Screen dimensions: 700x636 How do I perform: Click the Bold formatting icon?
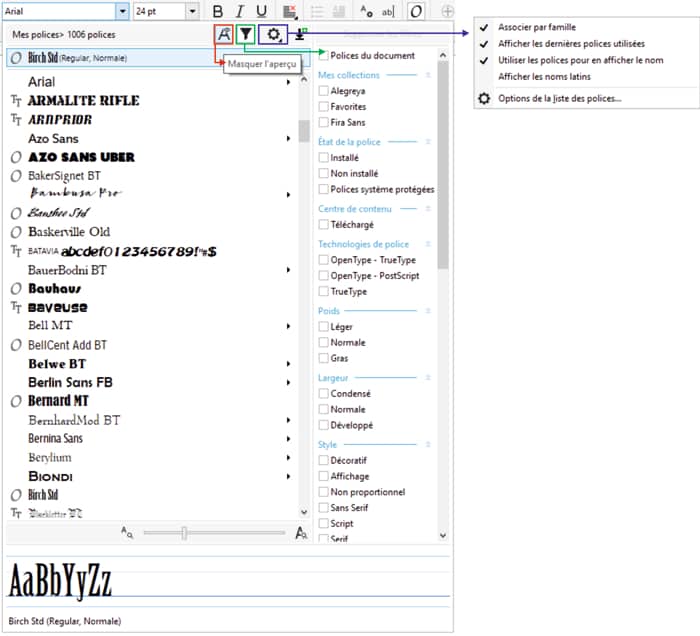point(217,11)
